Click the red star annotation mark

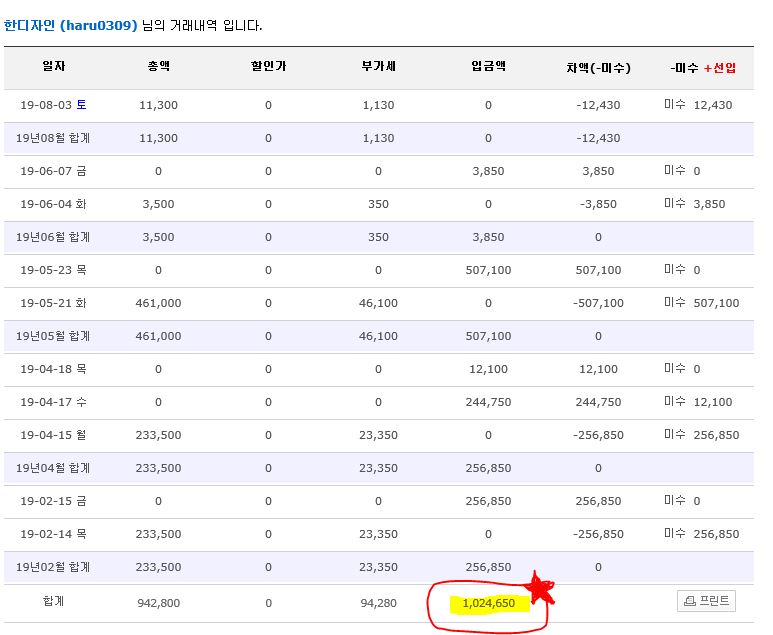pos(541,589)
